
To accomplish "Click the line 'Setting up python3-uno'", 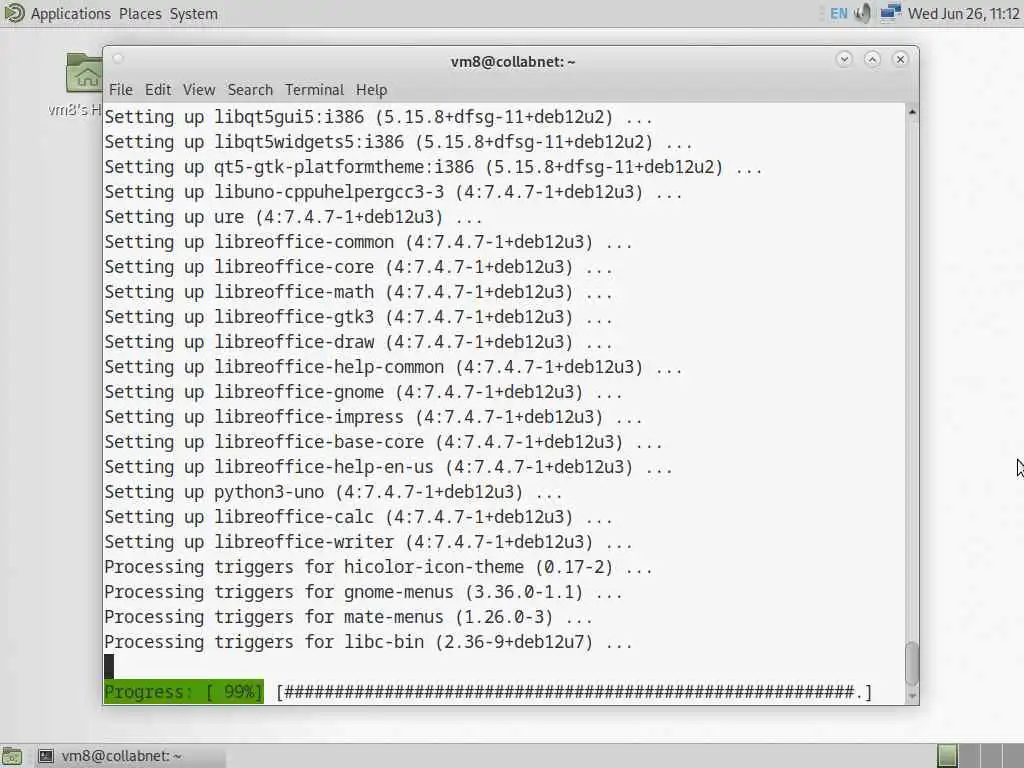I will 334,492.
